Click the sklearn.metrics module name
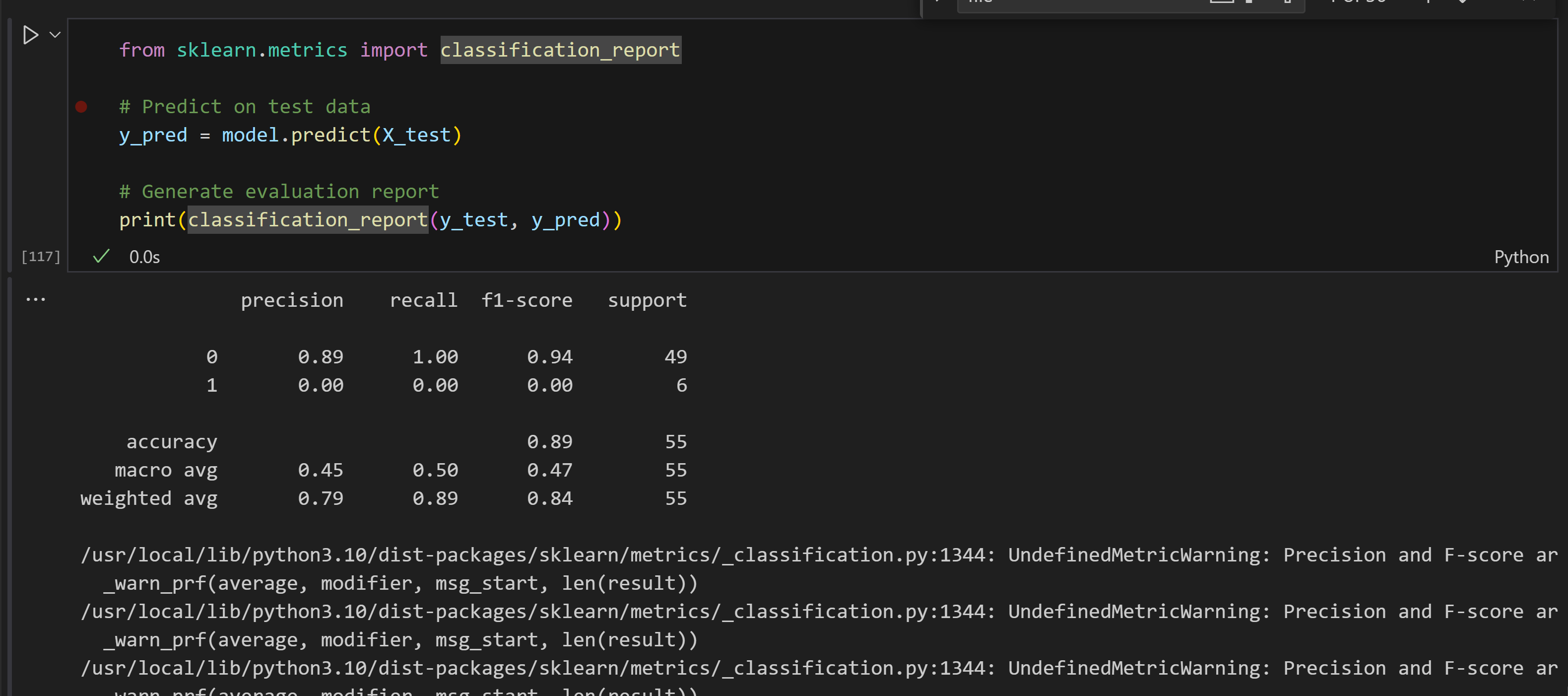The height and width of the screenshot is (696, 1568). [x=261, y=50]
